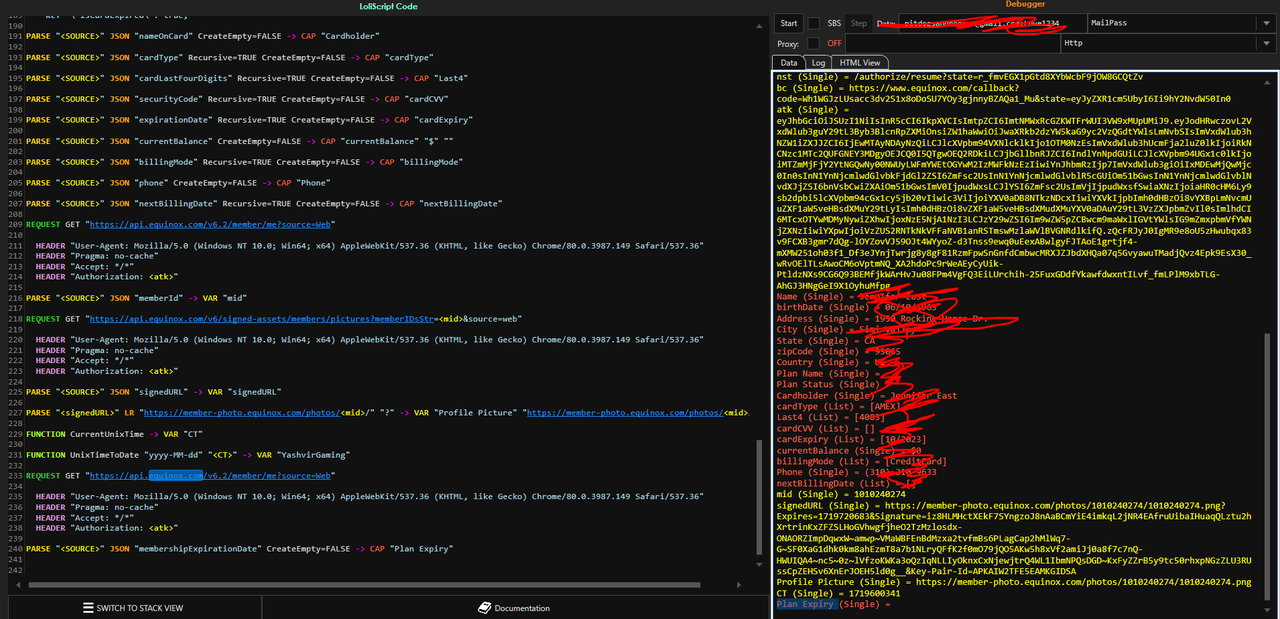Click the "nst (Single)" output line
Viewport: 1280px width, 619px height.
click(x=959, y=76)
